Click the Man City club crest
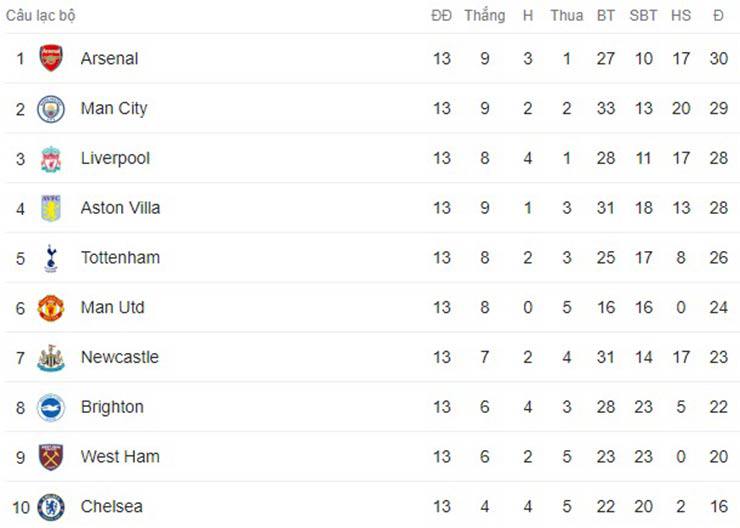 coord(51,108)
